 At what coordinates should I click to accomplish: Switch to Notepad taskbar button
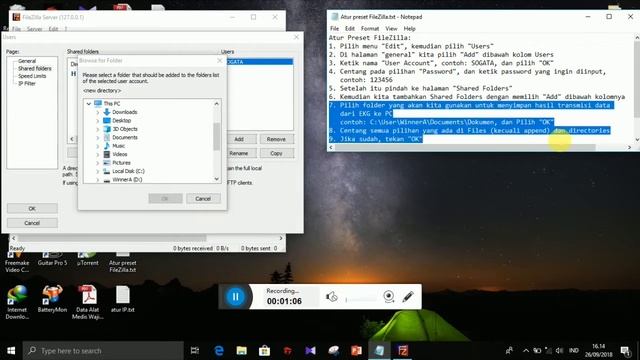click(x=379, y=351)
